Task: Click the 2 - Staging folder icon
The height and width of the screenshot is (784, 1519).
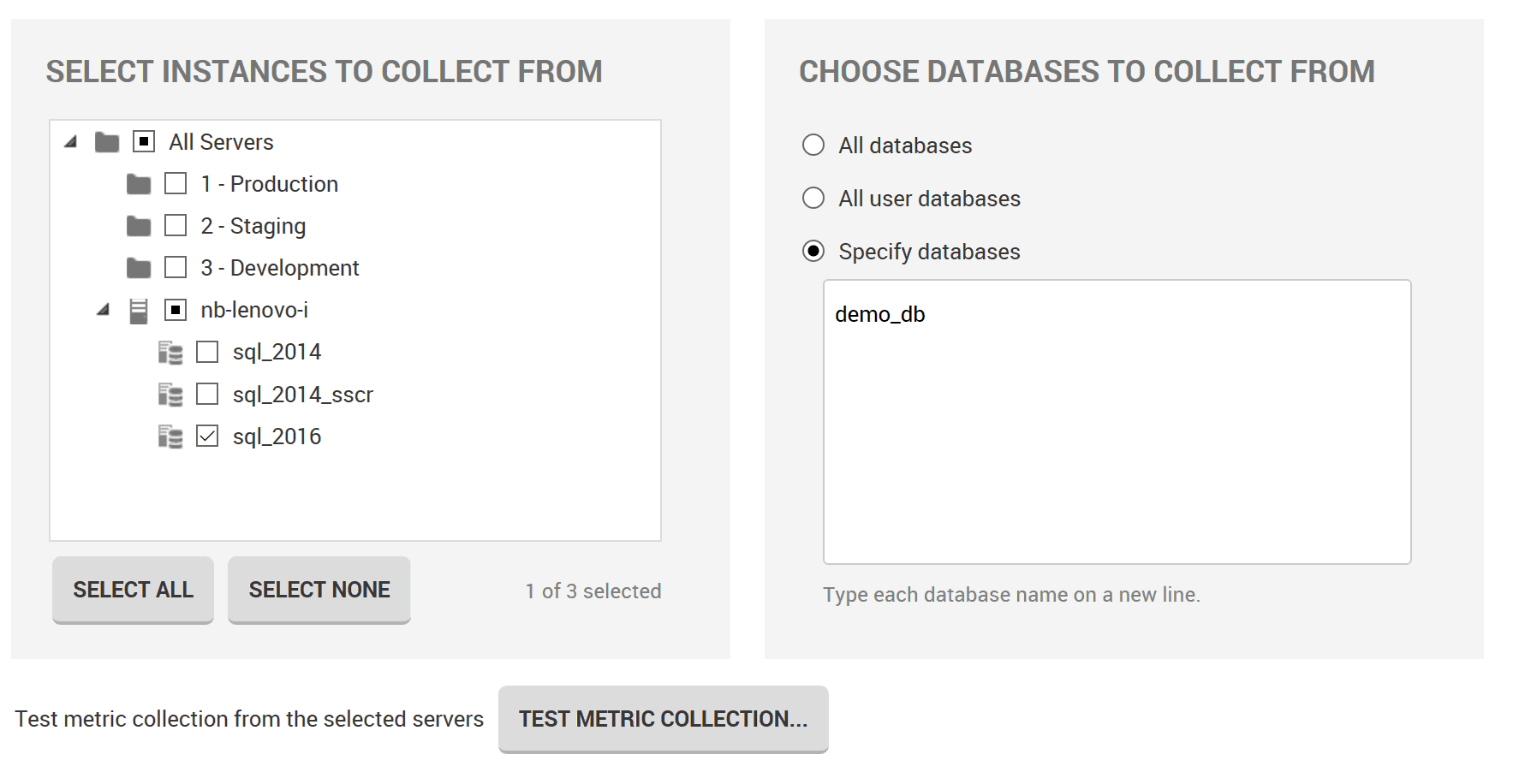Action: (139, 226)
